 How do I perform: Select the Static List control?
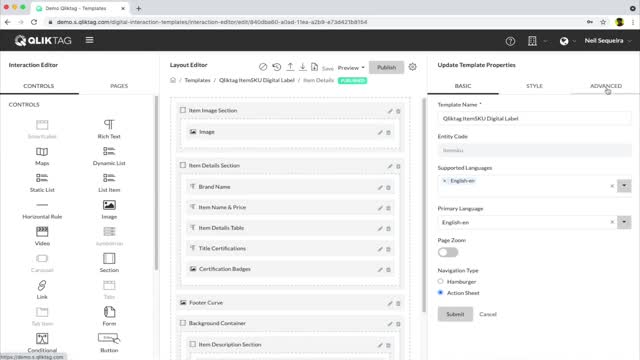tap(42, 183)
